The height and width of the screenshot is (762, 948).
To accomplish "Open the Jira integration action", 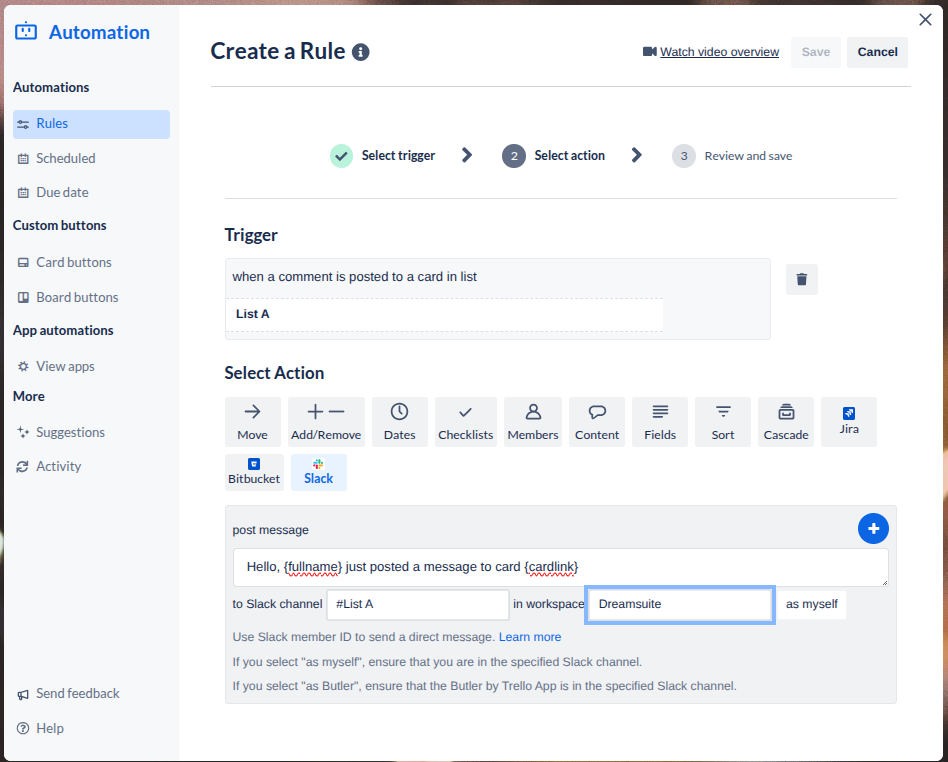I will tap(848, 421).
